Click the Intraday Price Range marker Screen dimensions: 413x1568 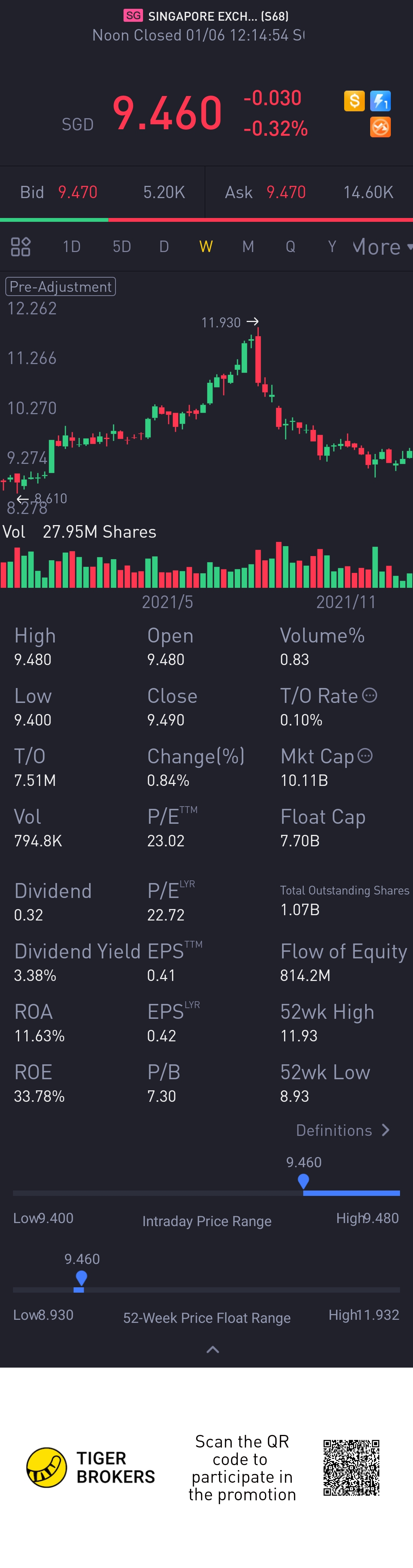click(x=304, y=1181)
